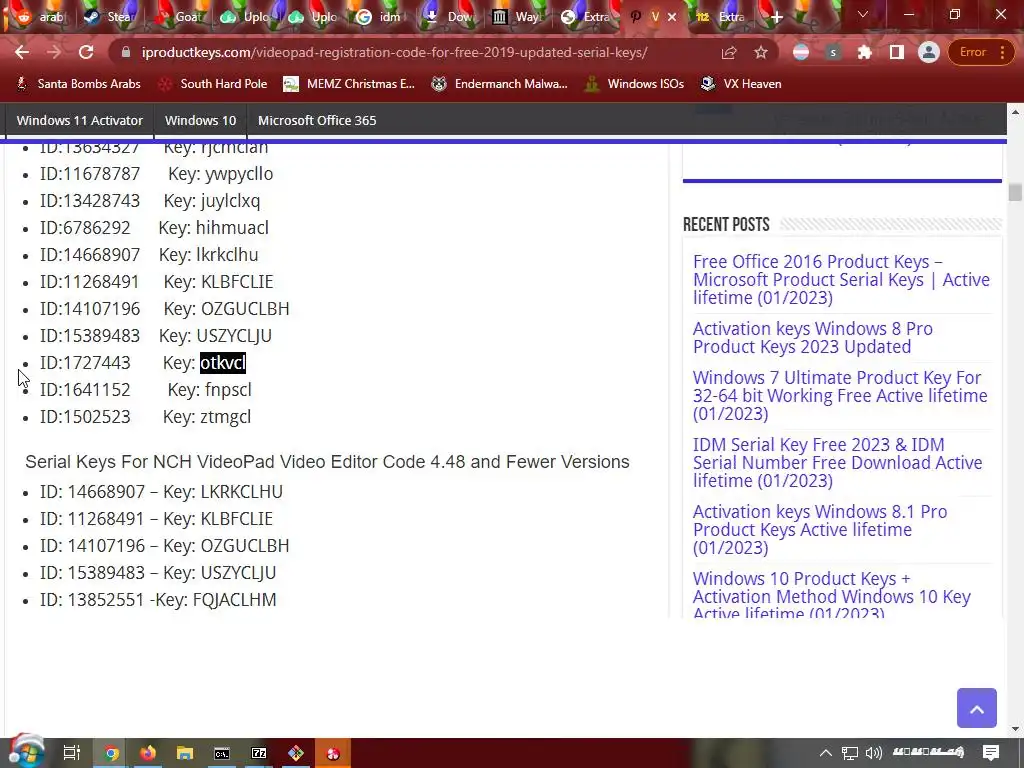This screenshot has height=768, width=1024.
Task: Open the tab search dropdown
Action: (x=863, y=14)
